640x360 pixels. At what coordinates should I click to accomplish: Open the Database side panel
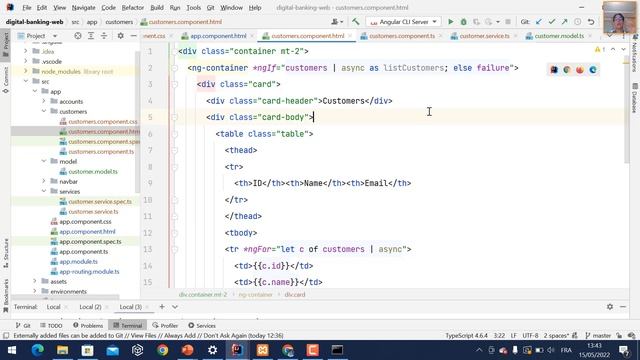pyautogui.click(x=635, y=98)
